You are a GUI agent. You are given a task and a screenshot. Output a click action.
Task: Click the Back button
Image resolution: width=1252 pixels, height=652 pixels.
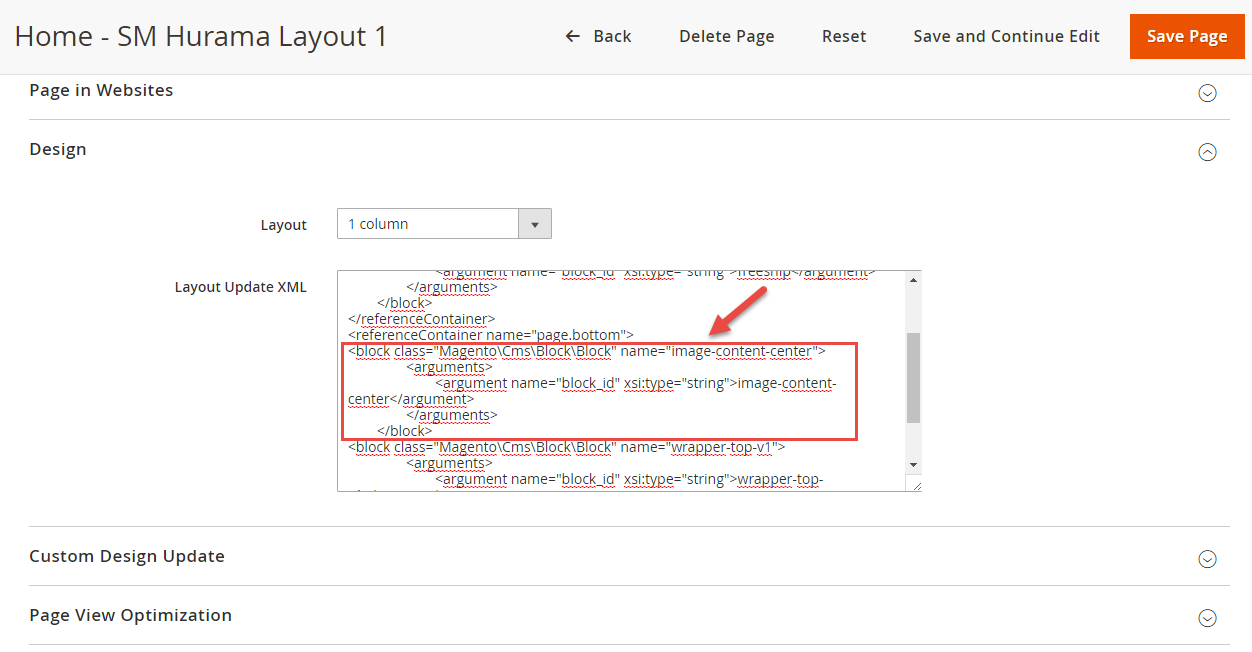coord(598,36)
